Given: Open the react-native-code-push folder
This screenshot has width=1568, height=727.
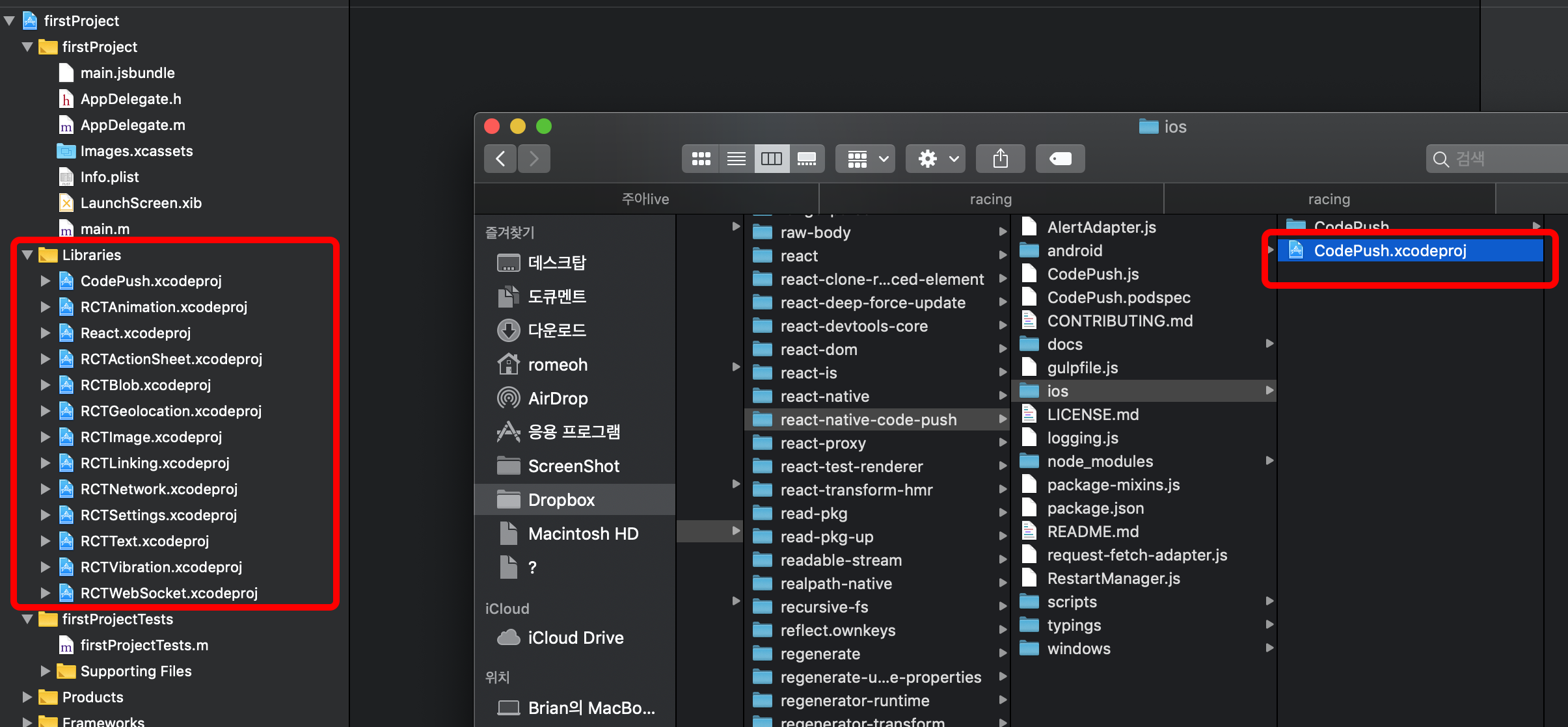Looking at the screenshot, I should (868, 419).
